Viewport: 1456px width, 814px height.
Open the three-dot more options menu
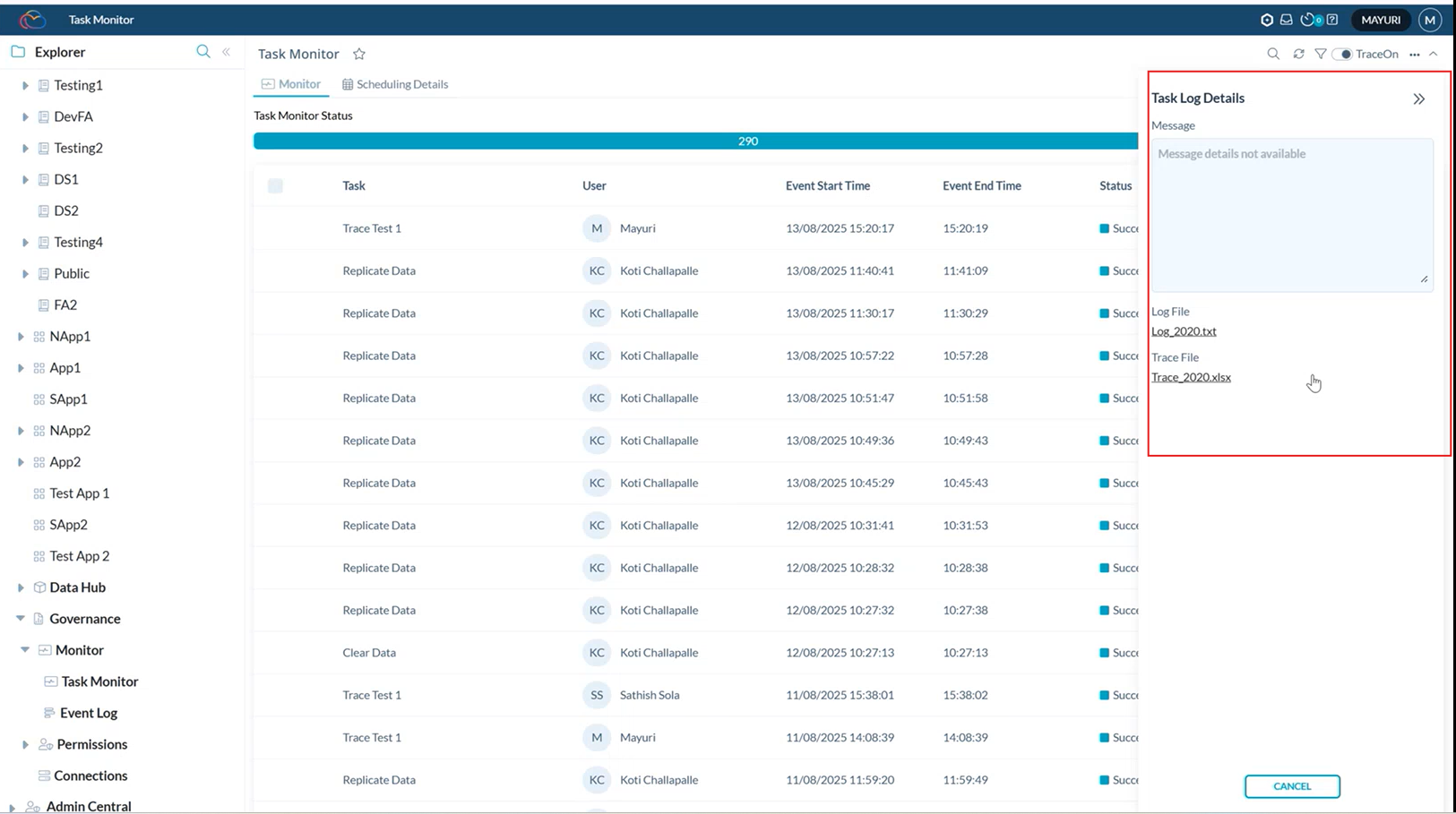[x=1415, y=55]
